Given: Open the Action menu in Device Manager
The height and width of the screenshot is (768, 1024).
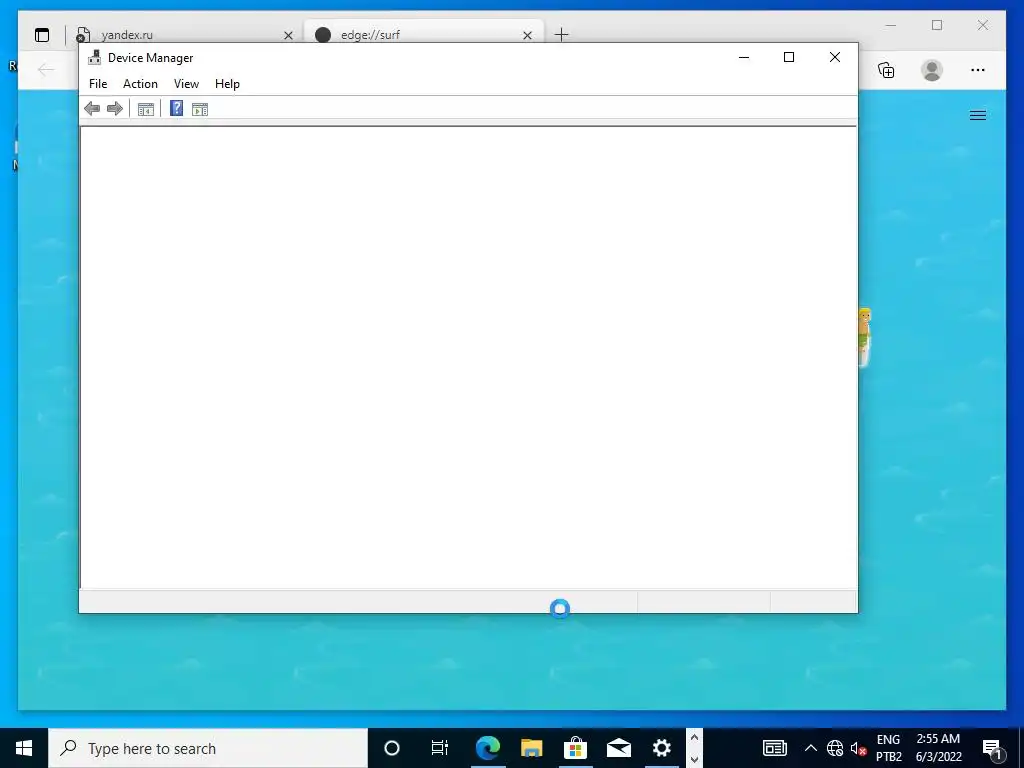Looking at the screenshot, I should (x=140, y=84).
